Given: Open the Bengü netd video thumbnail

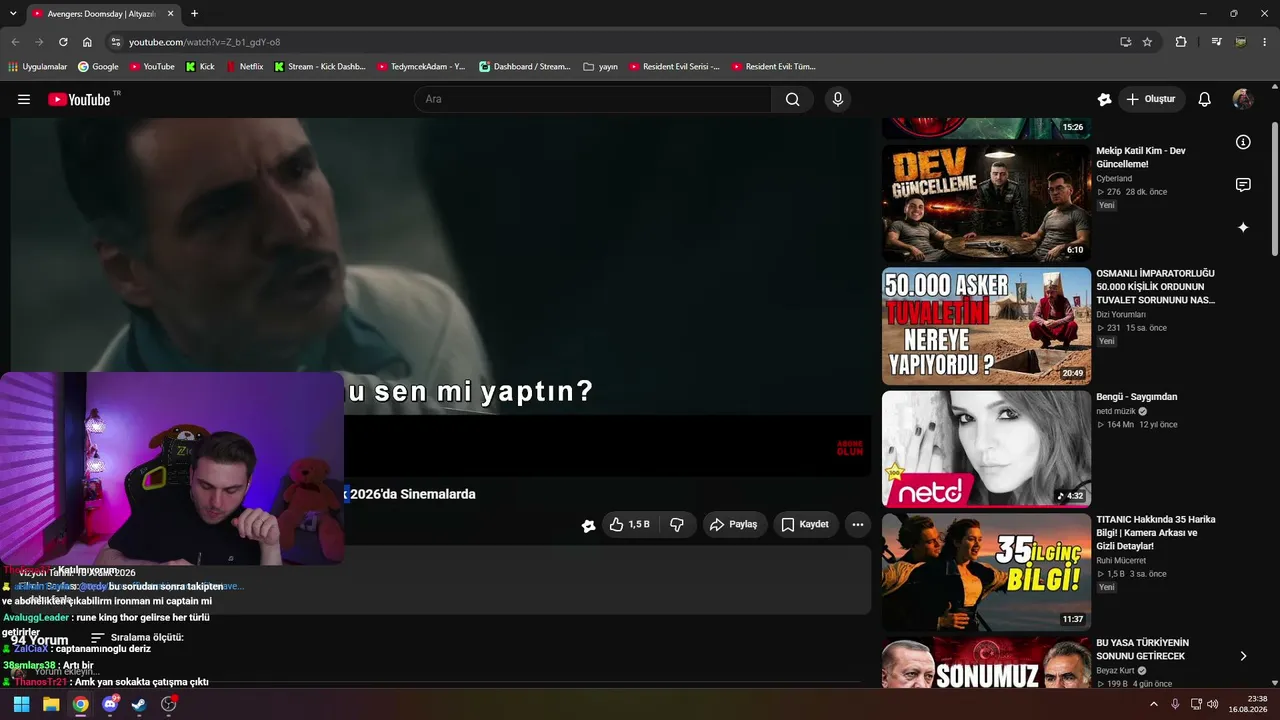Looking at the screenshot, I should (986, 449).
